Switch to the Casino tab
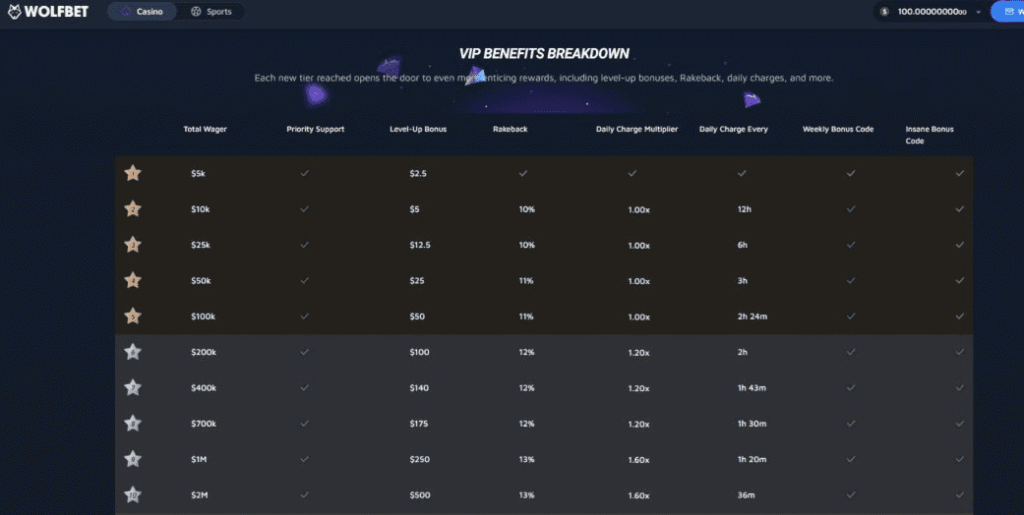This screenshot has height=515, width=1024. (141, 12)
